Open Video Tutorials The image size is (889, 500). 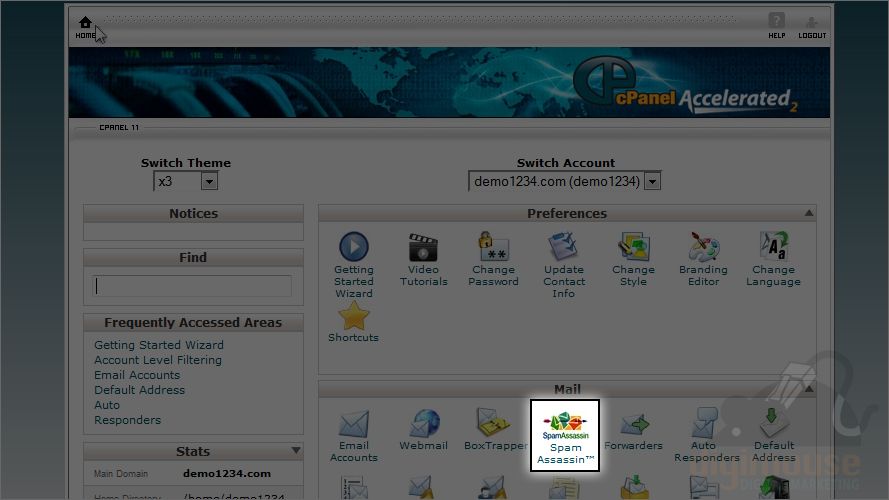(x=424, y=260)
